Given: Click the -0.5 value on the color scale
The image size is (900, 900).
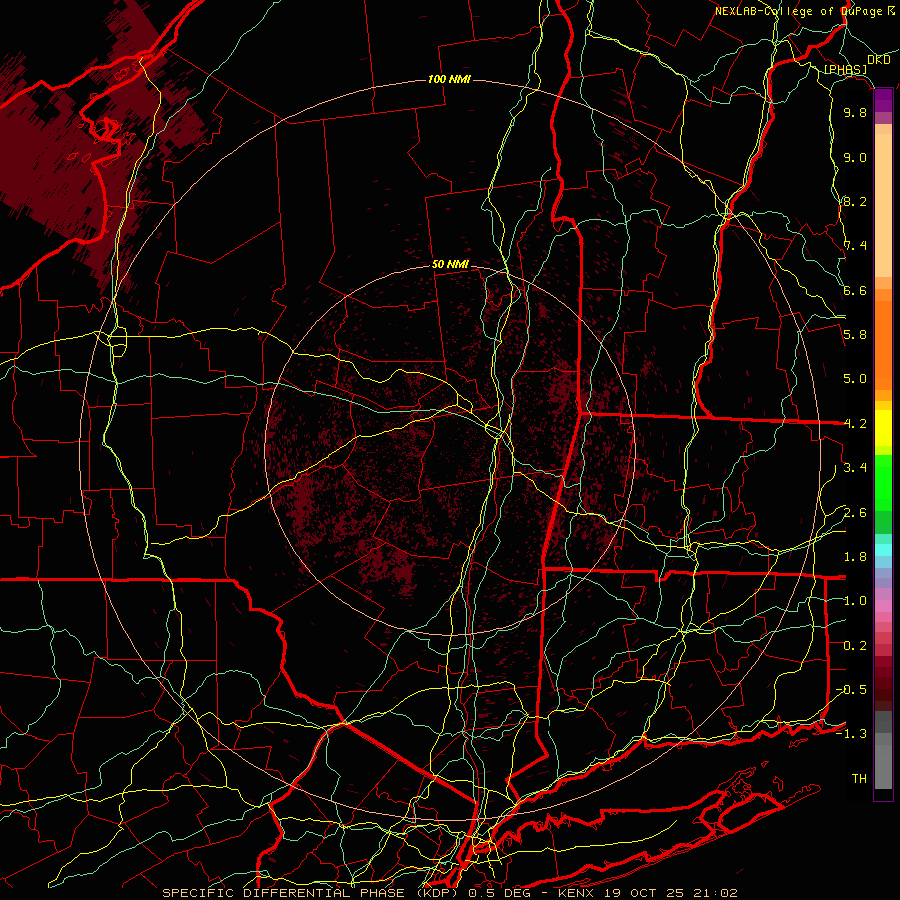Looking at the screenshot, I should pos(851,690).
